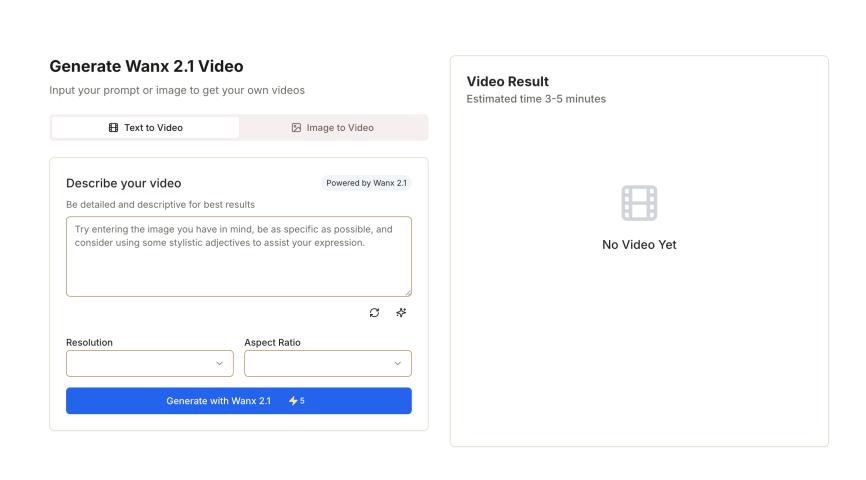
Task: Click the text area resize handle
Action: tap(408, 292)
